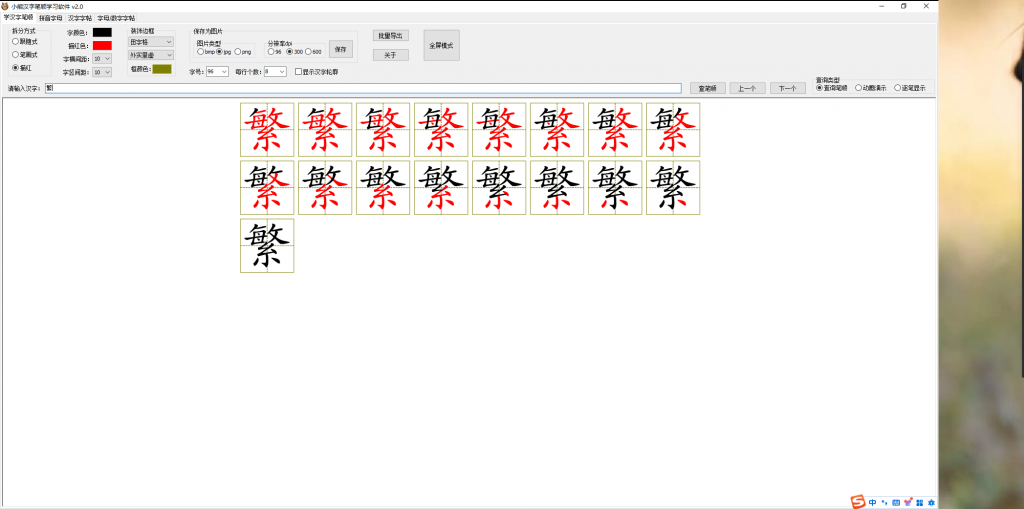
Task: Select 查询笔顺 query type
Action: click(x=832, y=88)
